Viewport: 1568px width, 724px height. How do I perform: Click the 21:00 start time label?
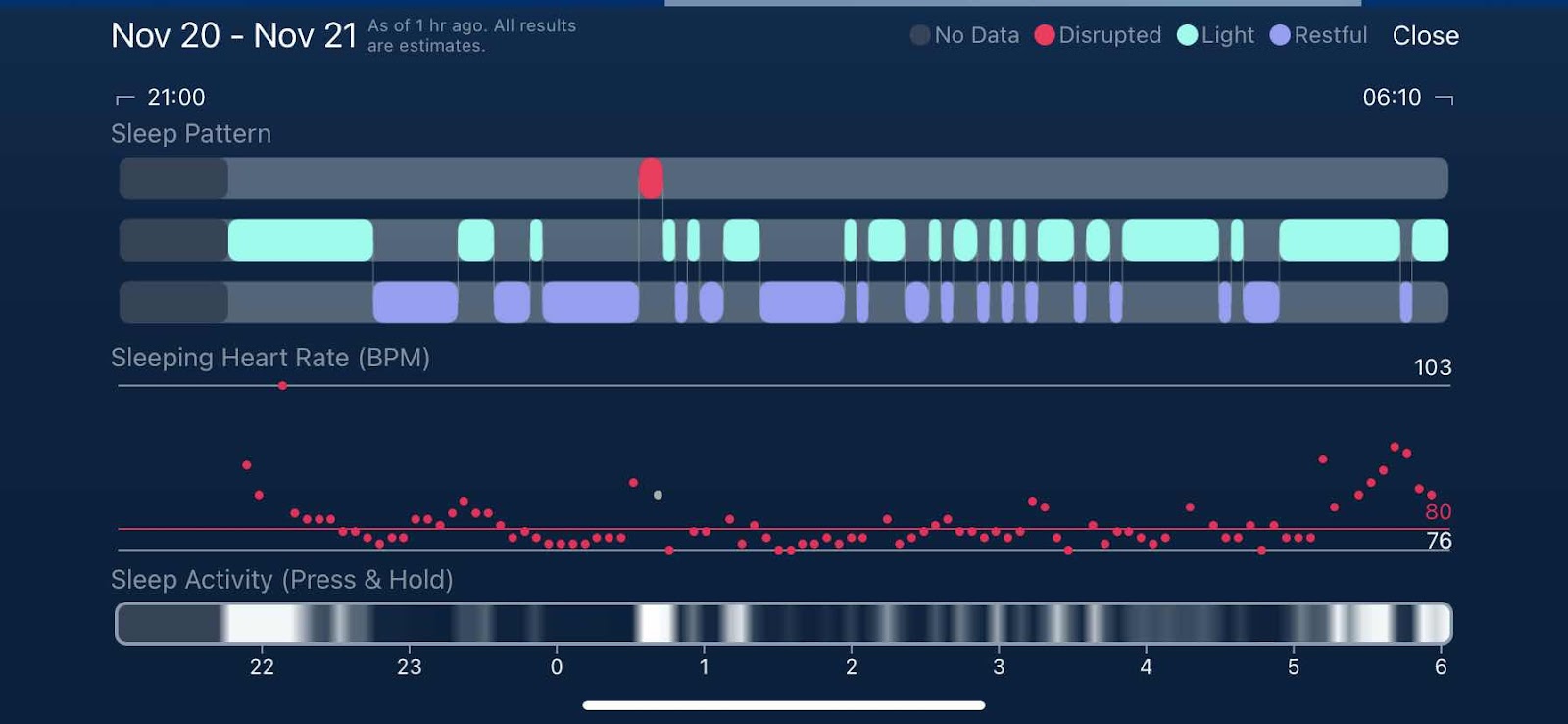[176, 97]
